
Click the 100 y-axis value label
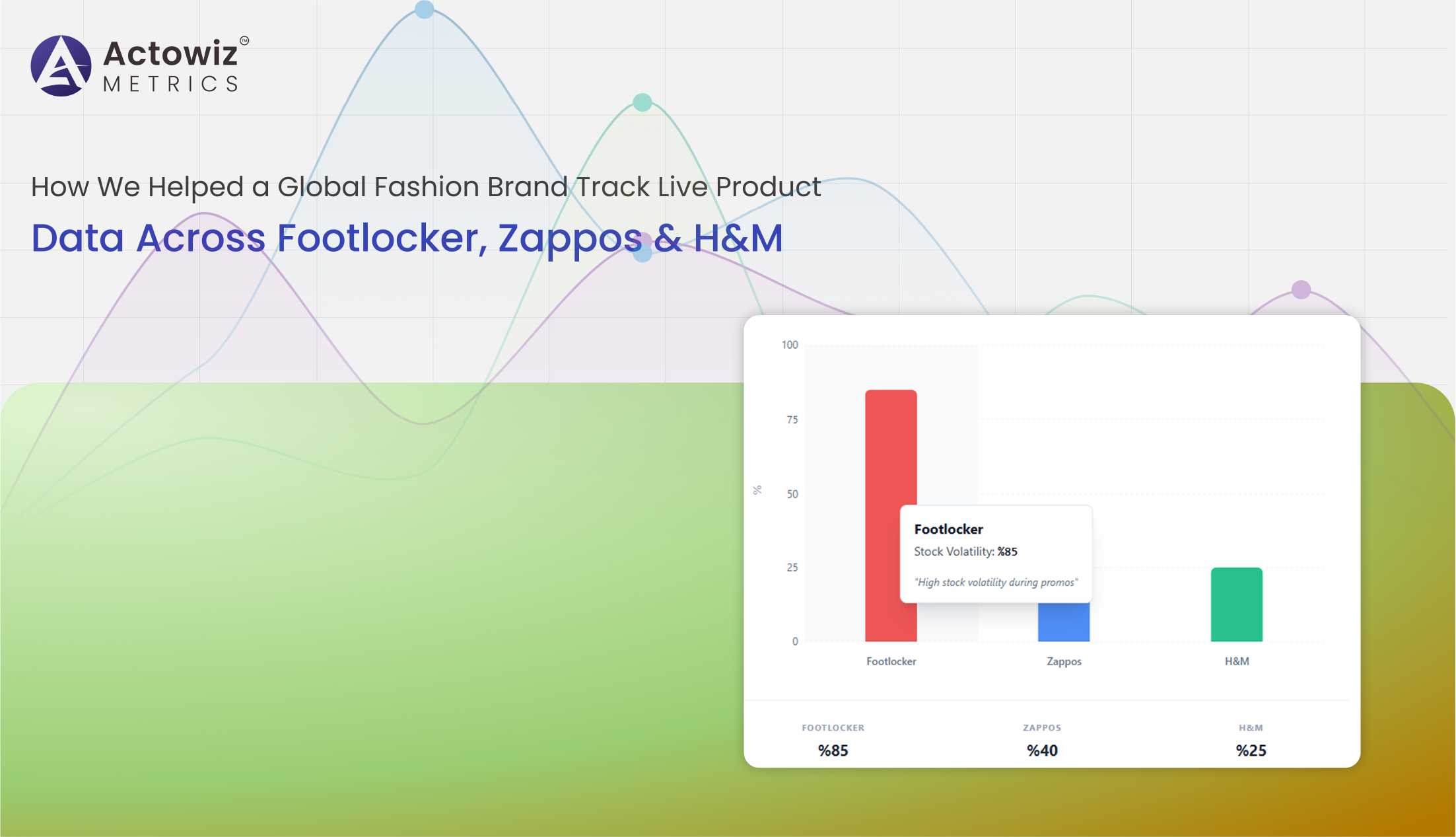click(790, 345)
